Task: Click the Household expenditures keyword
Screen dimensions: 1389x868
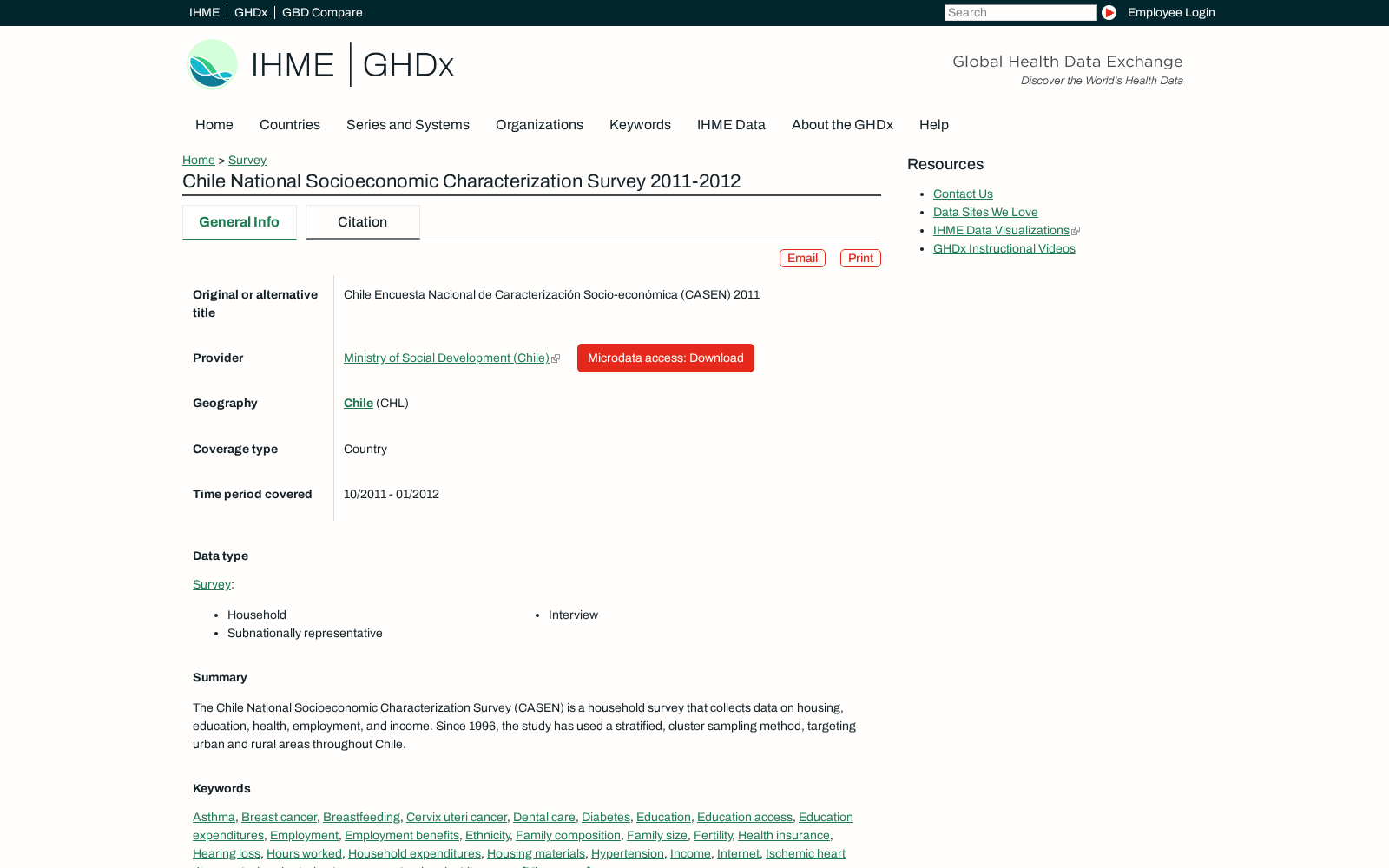Action: pyautogui.click(x=414, y=853)
